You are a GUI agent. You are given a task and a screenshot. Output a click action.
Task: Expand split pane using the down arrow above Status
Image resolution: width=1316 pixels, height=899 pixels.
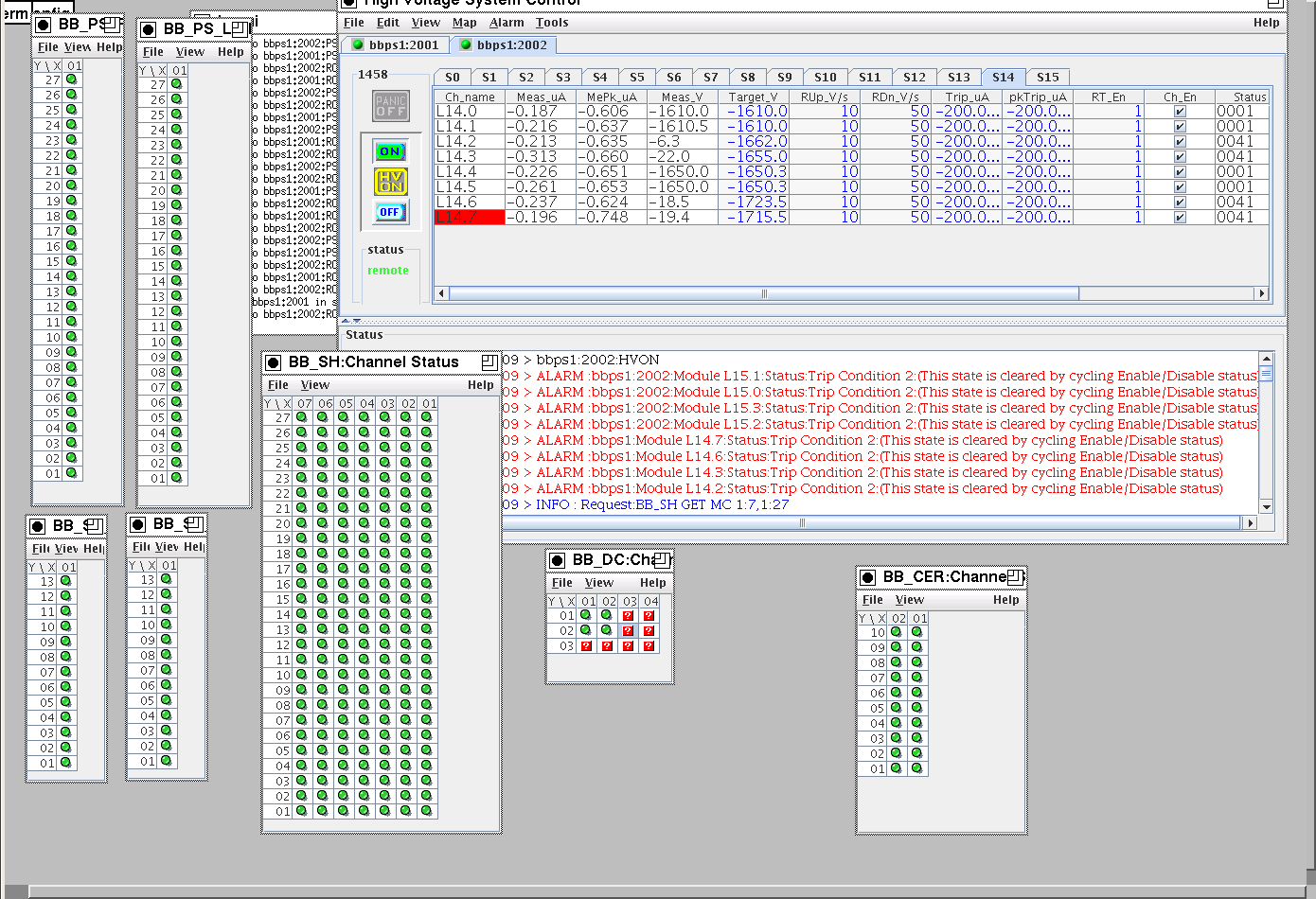point(357,321)
